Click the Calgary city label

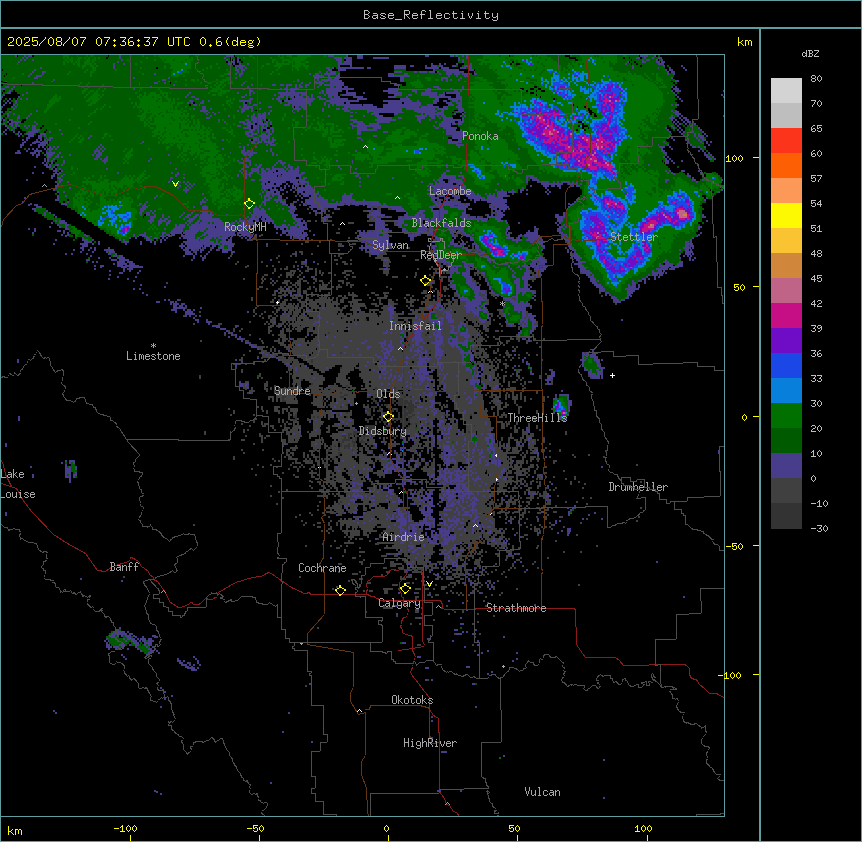pos(399,603)
